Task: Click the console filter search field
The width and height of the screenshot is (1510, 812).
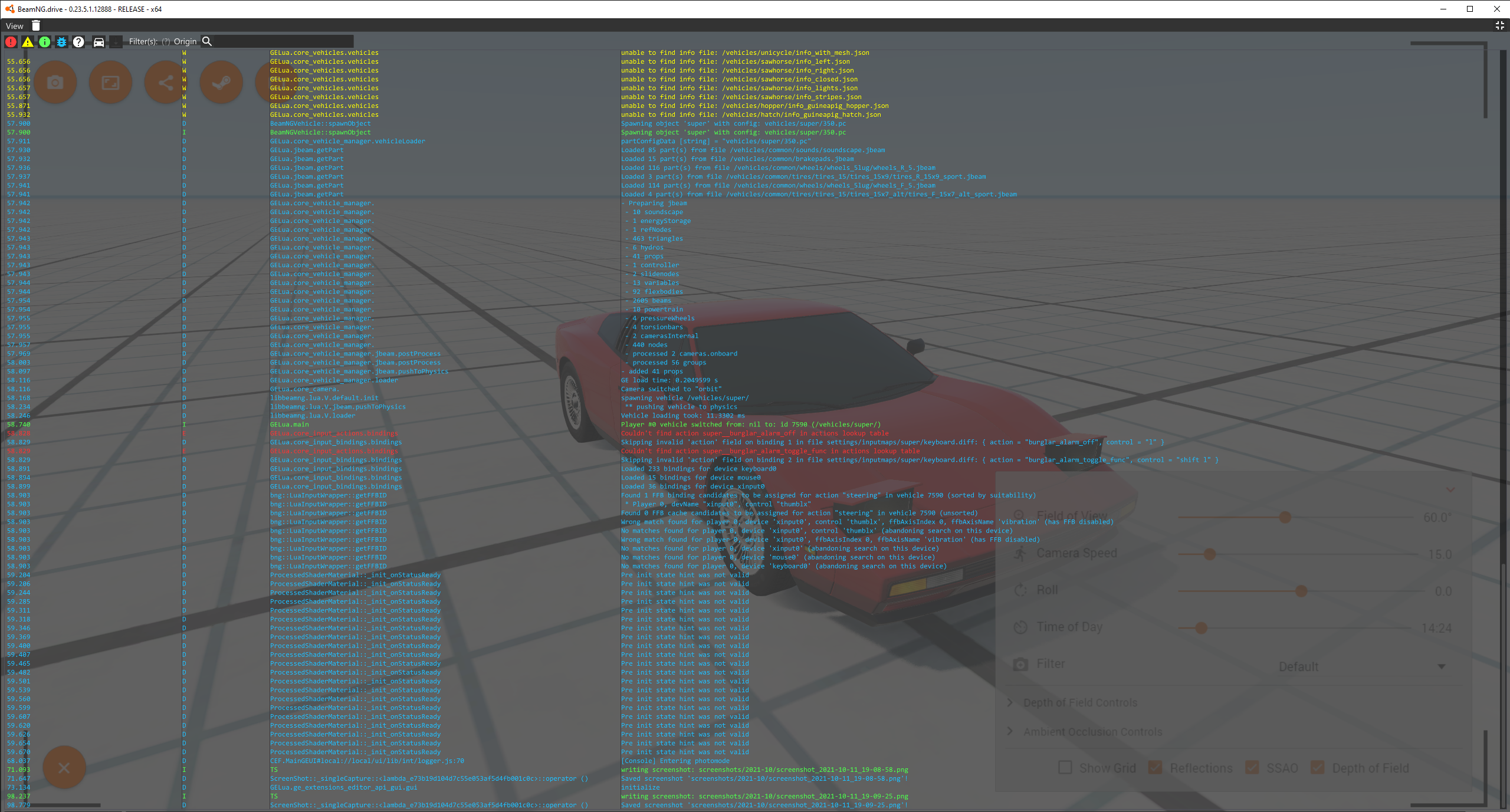Action: 282,42
